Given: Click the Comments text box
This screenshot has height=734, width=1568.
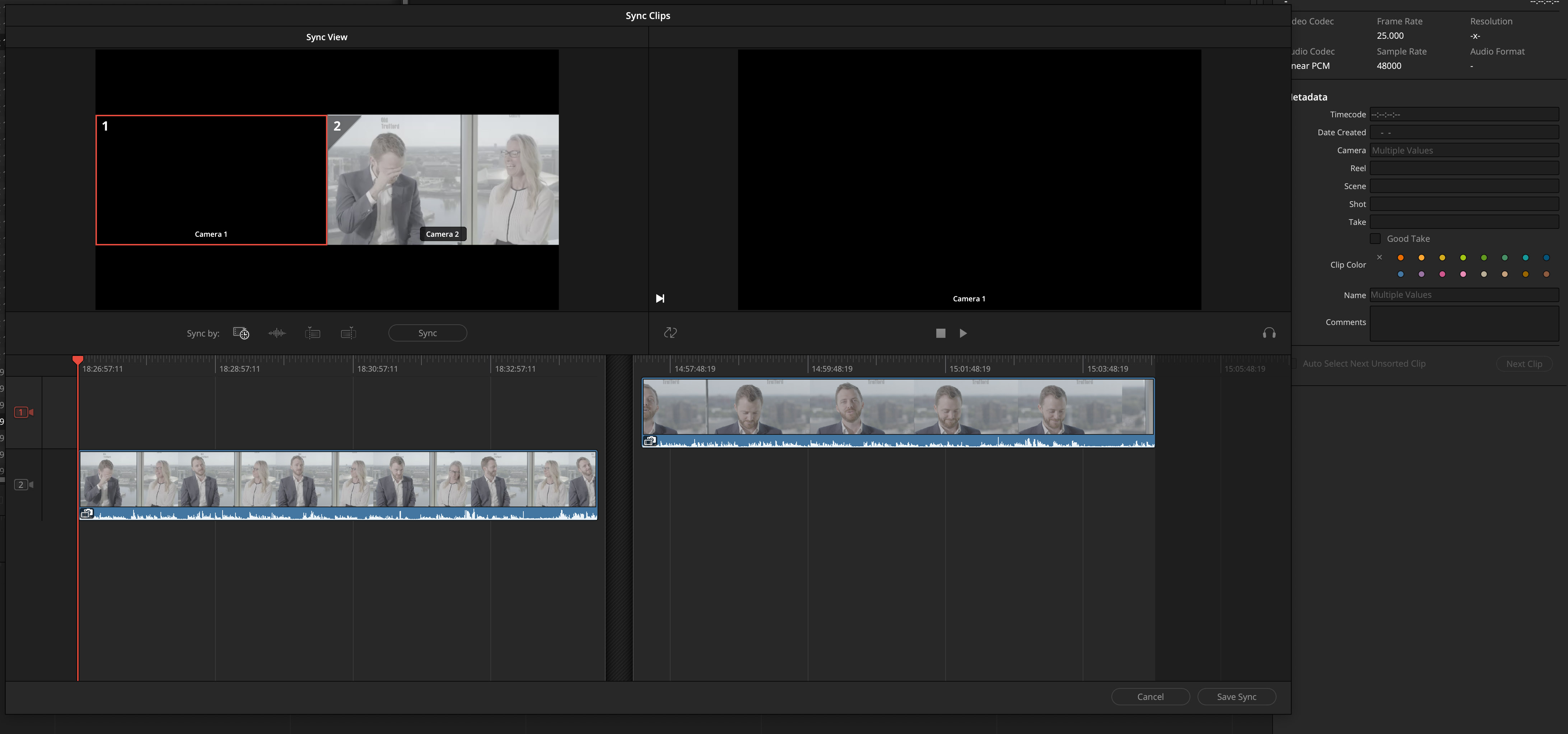Looking at the screenshot, I should pyautogui.click(x=1464, y=324).
